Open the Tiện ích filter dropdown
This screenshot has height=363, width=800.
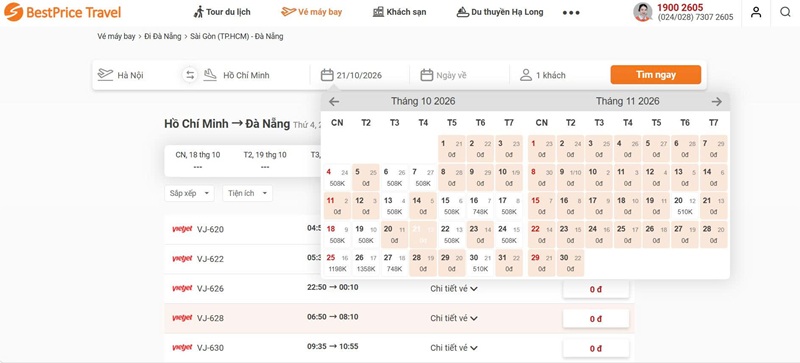(247, 193)
